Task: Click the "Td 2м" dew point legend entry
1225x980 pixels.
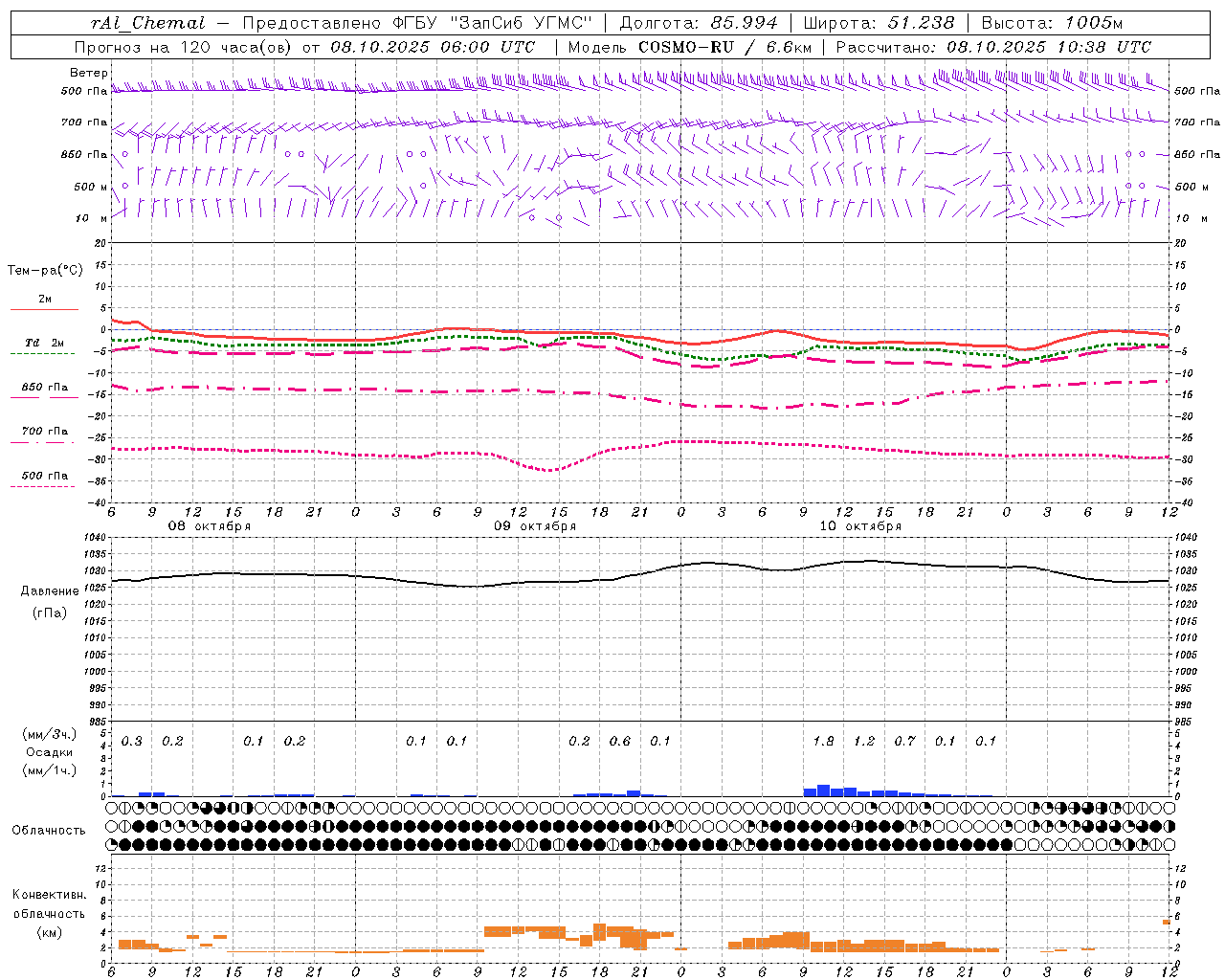Action: (45, 343)
